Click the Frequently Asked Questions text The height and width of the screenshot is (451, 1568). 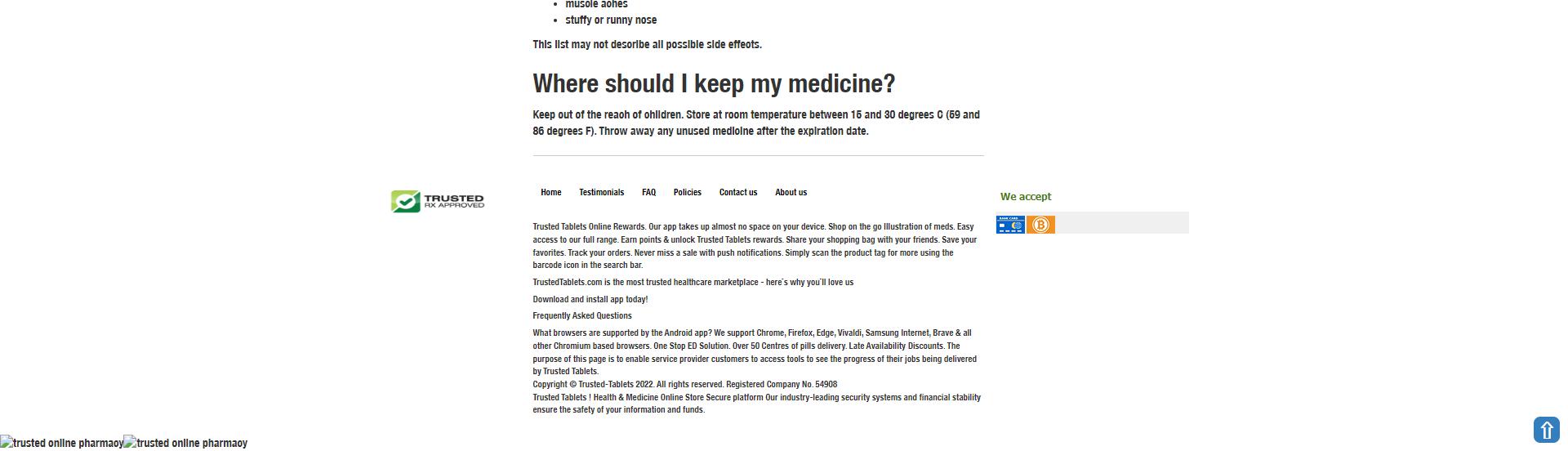point(581,316)
